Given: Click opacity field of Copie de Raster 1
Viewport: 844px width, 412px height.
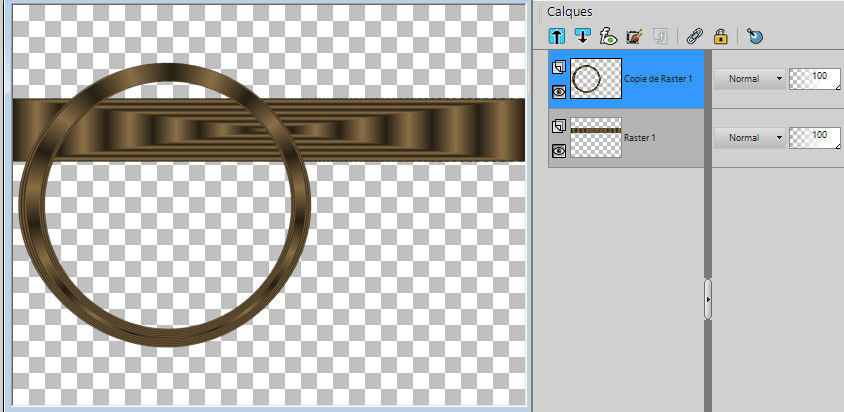Looking at the screenshot, I should (815, 79).
